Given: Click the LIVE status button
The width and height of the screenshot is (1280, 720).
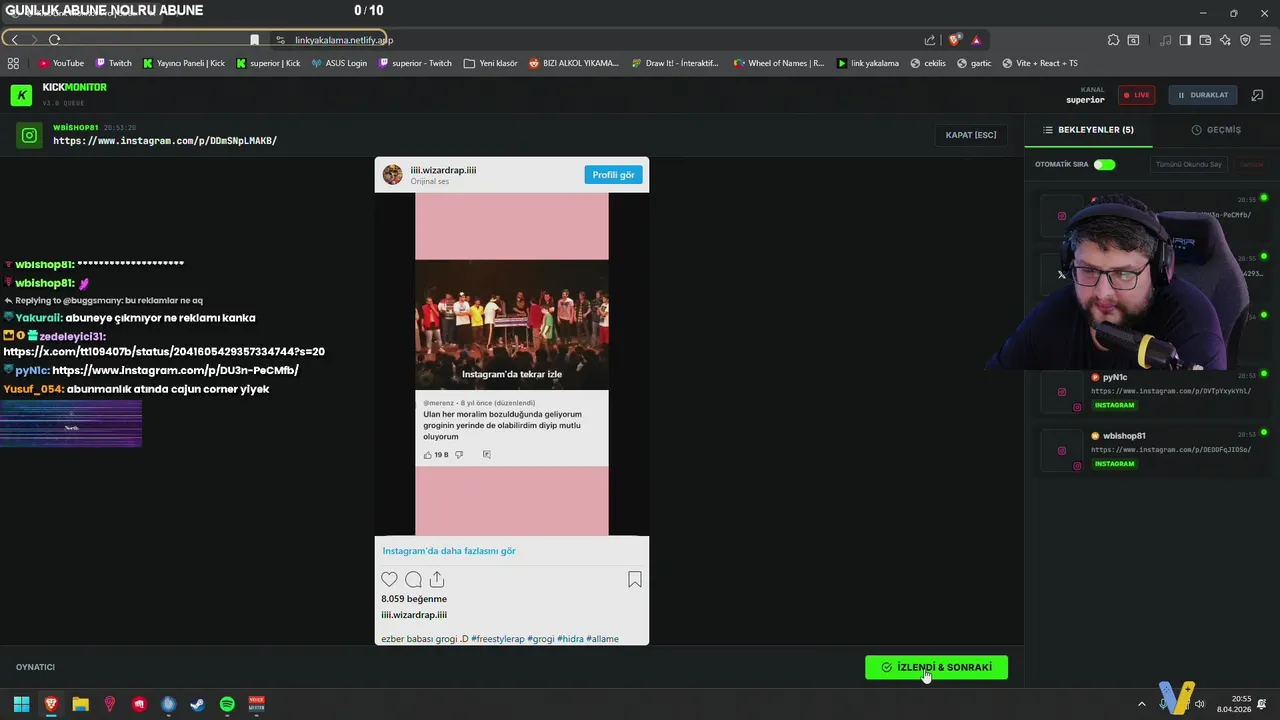Looking at the screenshot, I should coord(1136,95).
